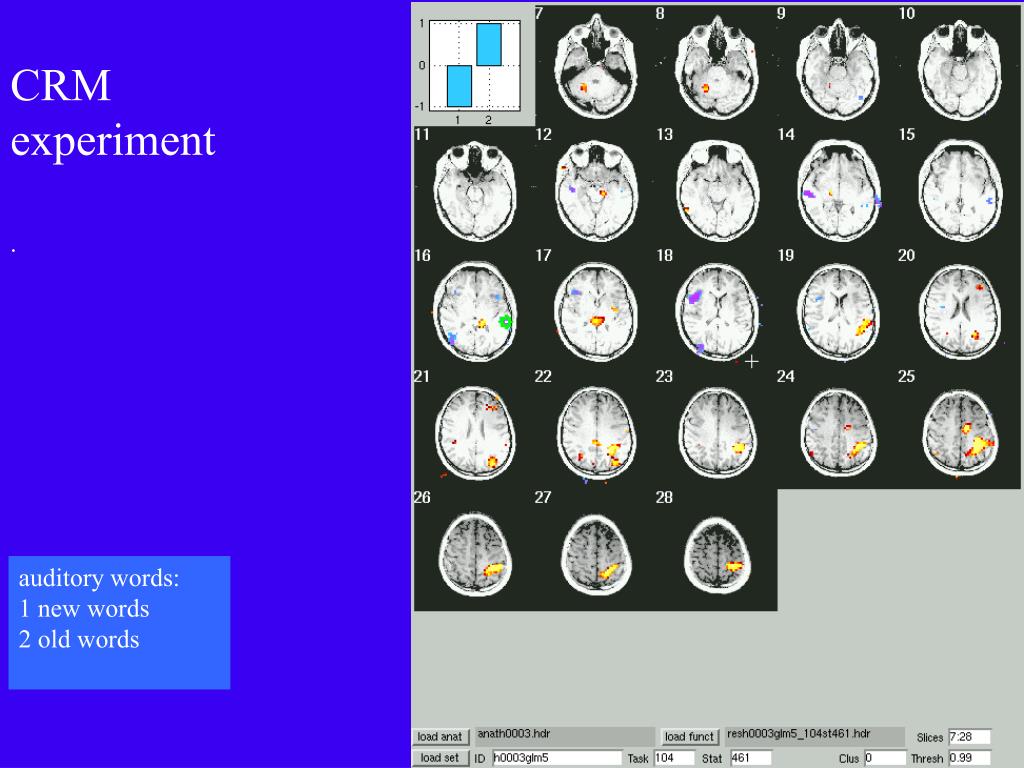Click the yellow activation cluster on slice 25

(x=979, y=445)
